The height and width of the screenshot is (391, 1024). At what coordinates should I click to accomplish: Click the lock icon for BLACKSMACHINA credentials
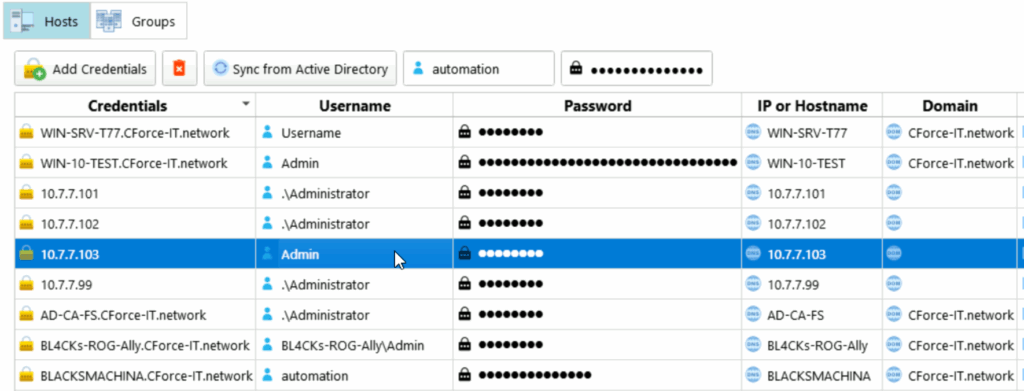(26, 376)
